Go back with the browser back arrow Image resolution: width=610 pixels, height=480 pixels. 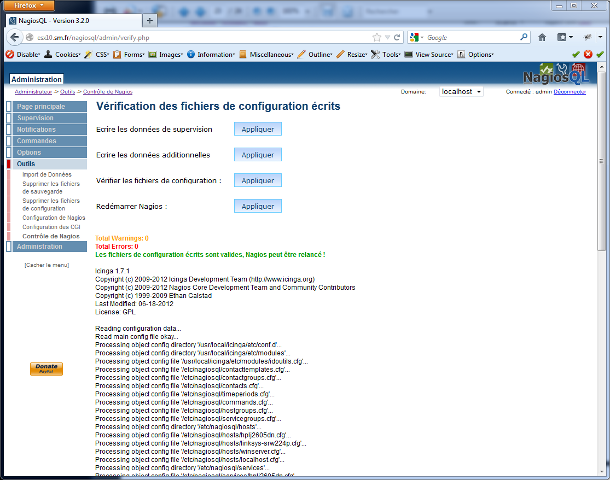(x=14, y=37)
